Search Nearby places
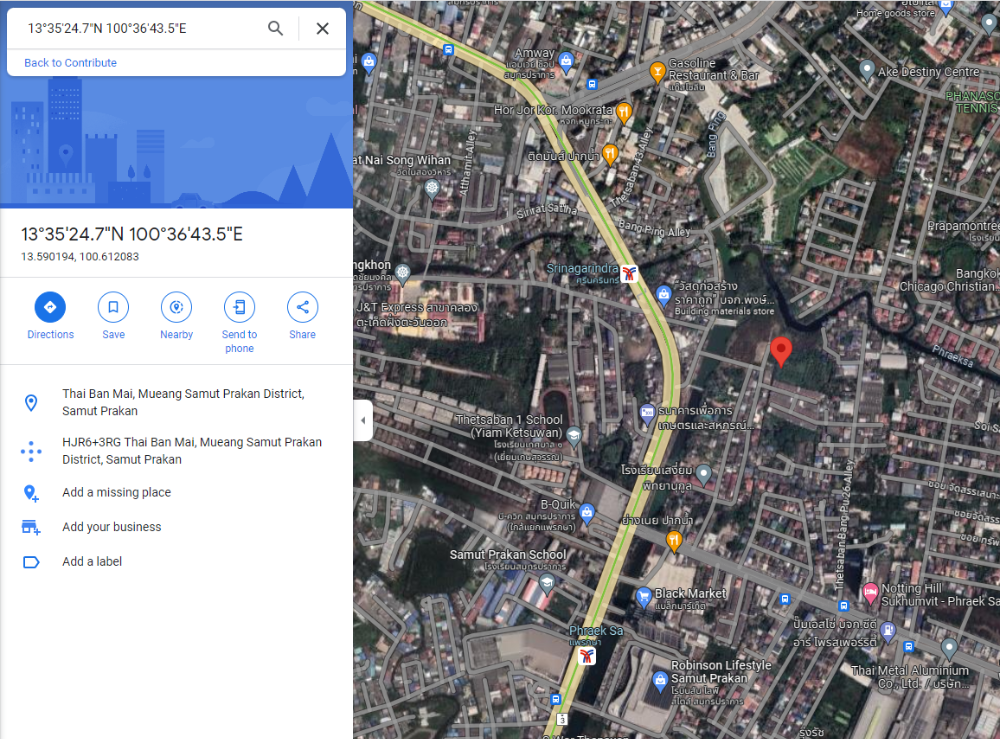This screenshot has width=1000, height=739. 177,316
